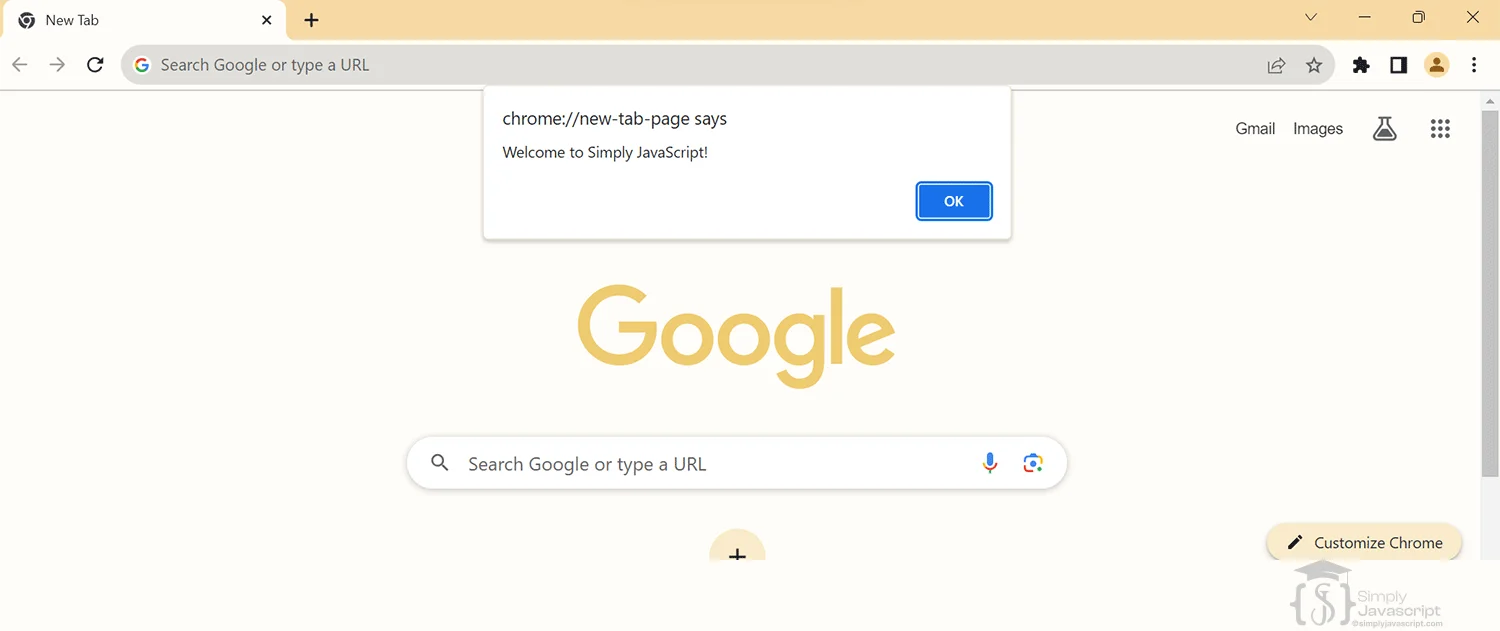Open Chrome's three-dot menu
The height and width of the screenshot is (631, 1500).
pos(1474,65)
